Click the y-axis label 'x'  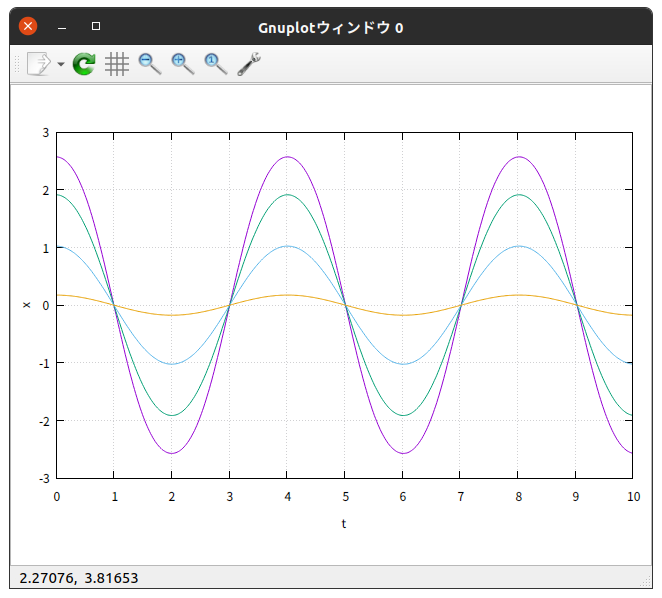27,305
